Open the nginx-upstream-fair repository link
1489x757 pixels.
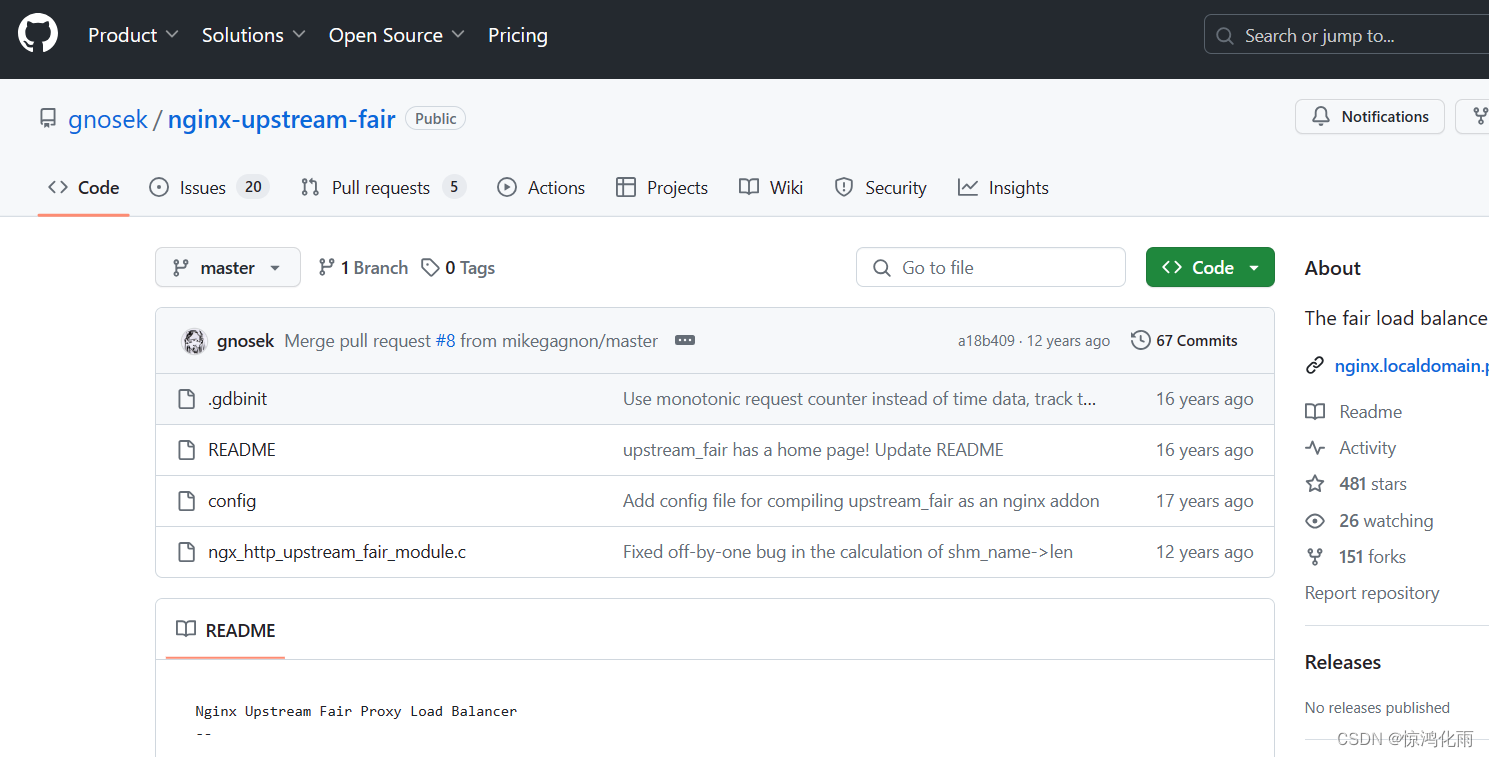(x=282, y=119)
